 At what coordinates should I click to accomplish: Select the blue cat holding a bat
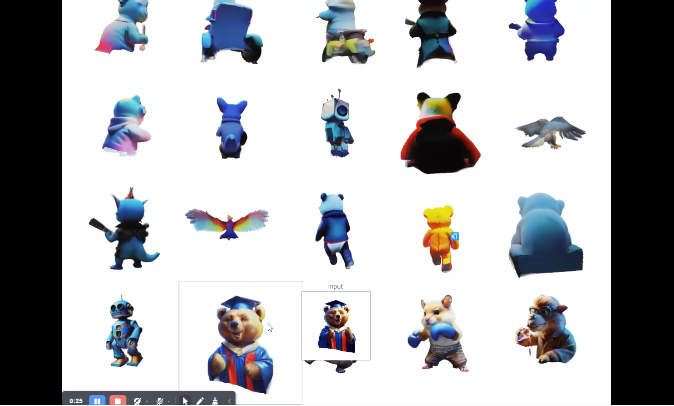point(125,230)
